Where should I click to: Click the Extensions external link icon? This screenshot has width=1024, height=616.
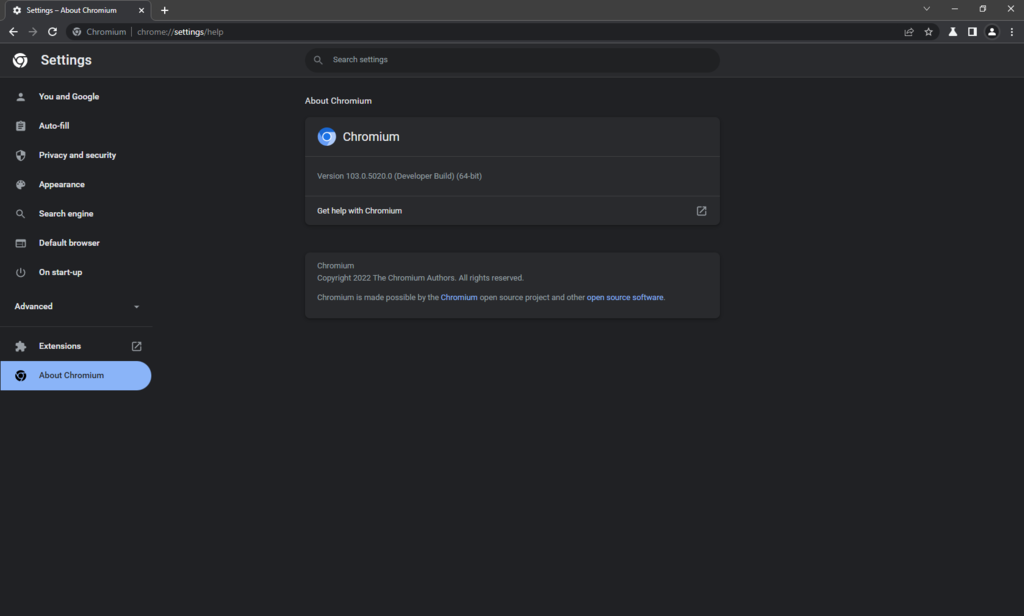(x=136, y=346)
